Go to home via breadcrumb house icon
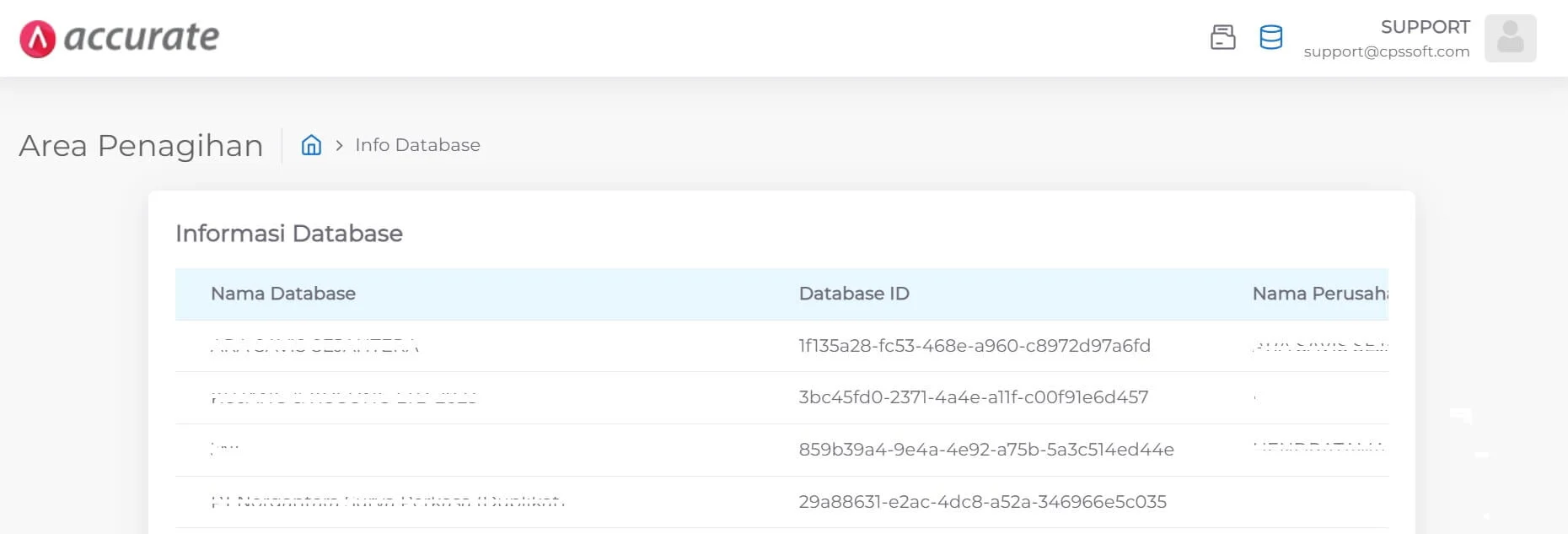1568x534 pixels. tap(311, 145)
